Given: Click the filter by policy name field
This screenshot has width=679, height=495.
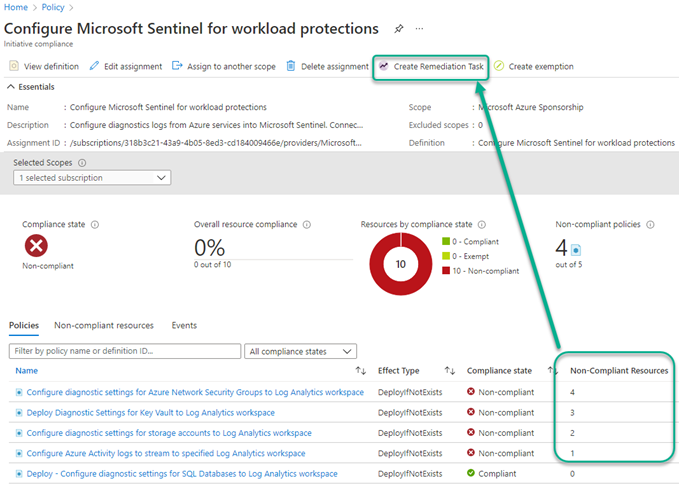Looking at the screenshot, I should [125, 351].
